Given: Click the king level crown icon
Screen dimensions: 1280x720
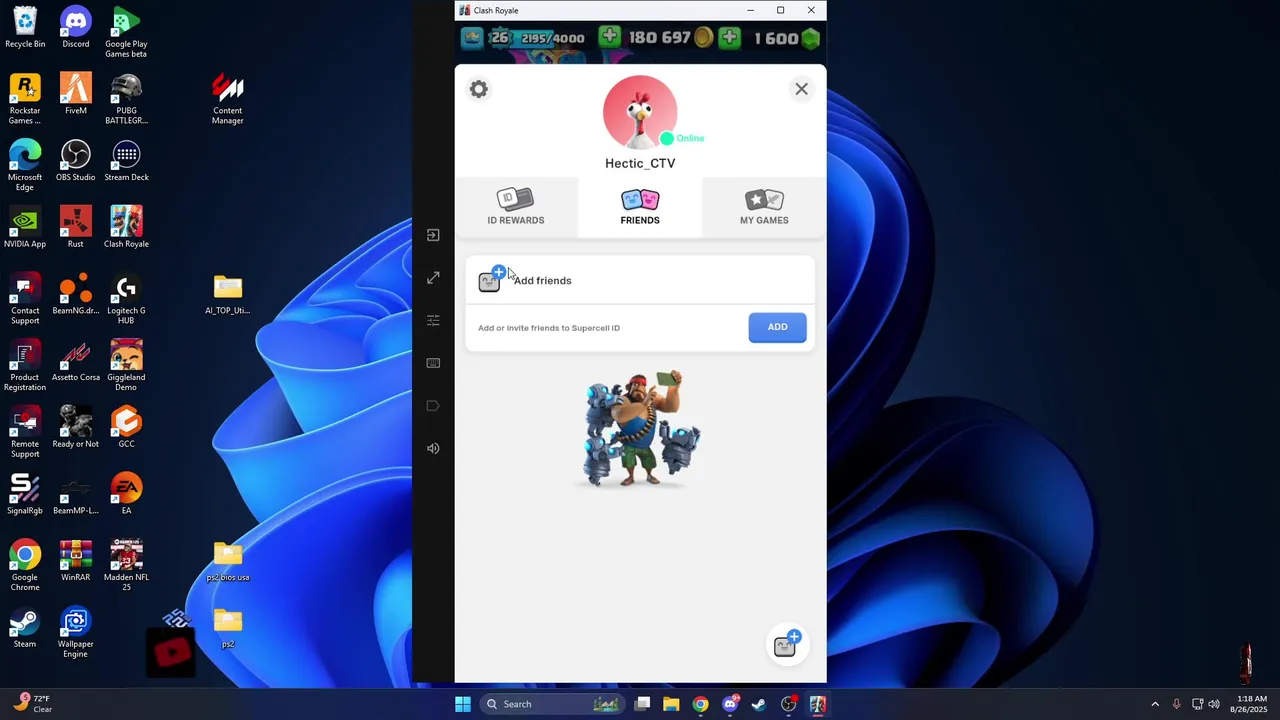Looking at the screenshot, I should (x=473, y=38).
